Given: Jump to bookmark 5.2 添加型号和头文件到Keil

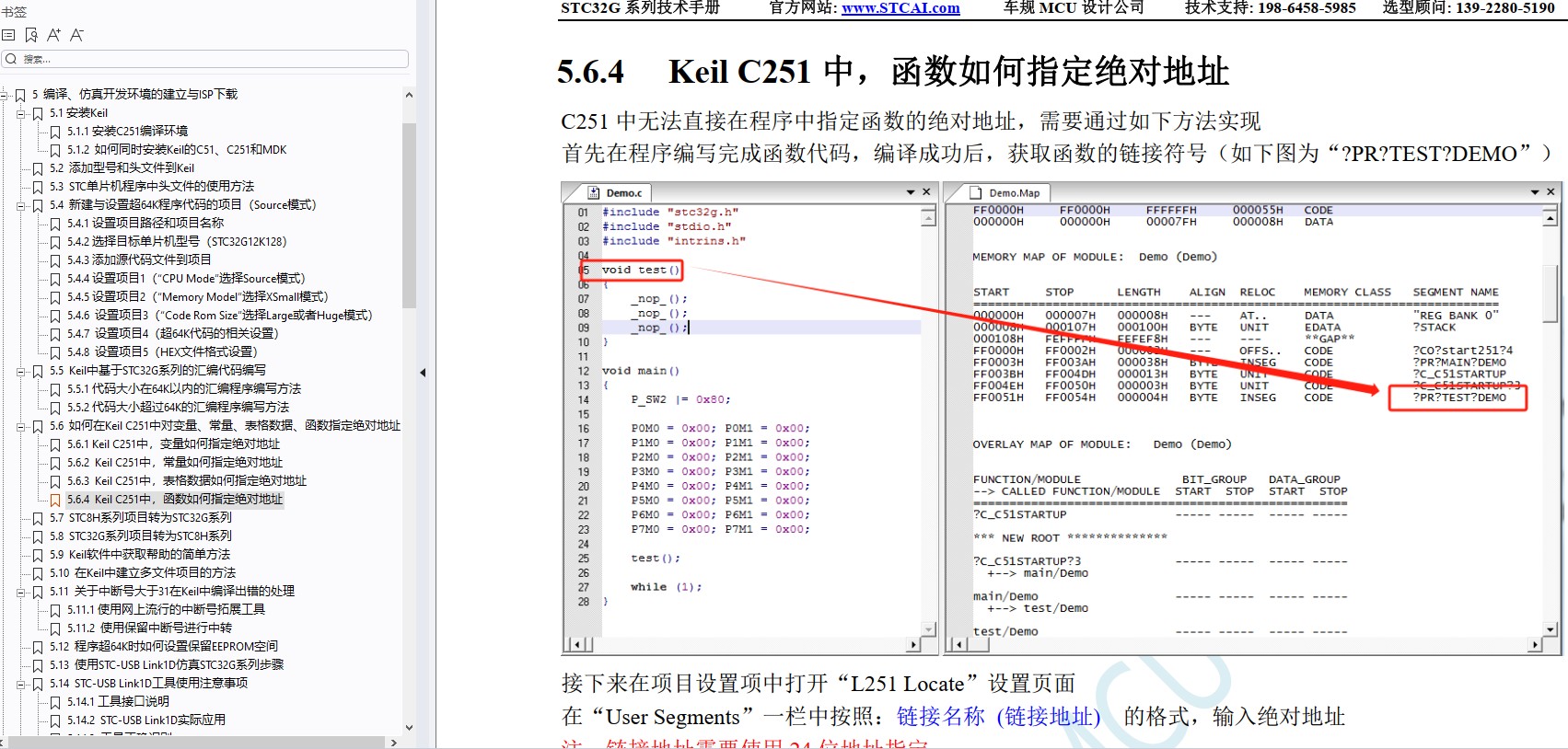Looking at the screenshot, I should 122,168.
